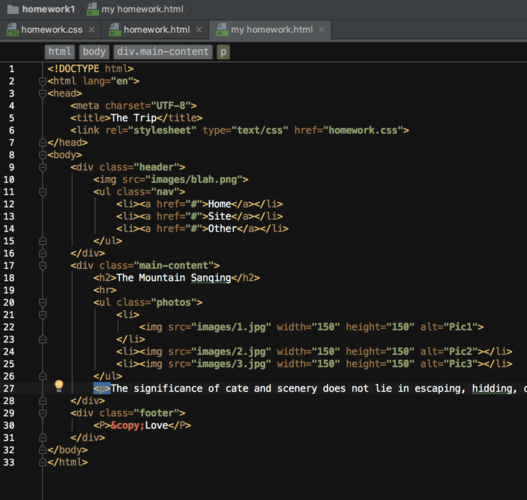Close the homework.css tab

click(x=91, y=30)
